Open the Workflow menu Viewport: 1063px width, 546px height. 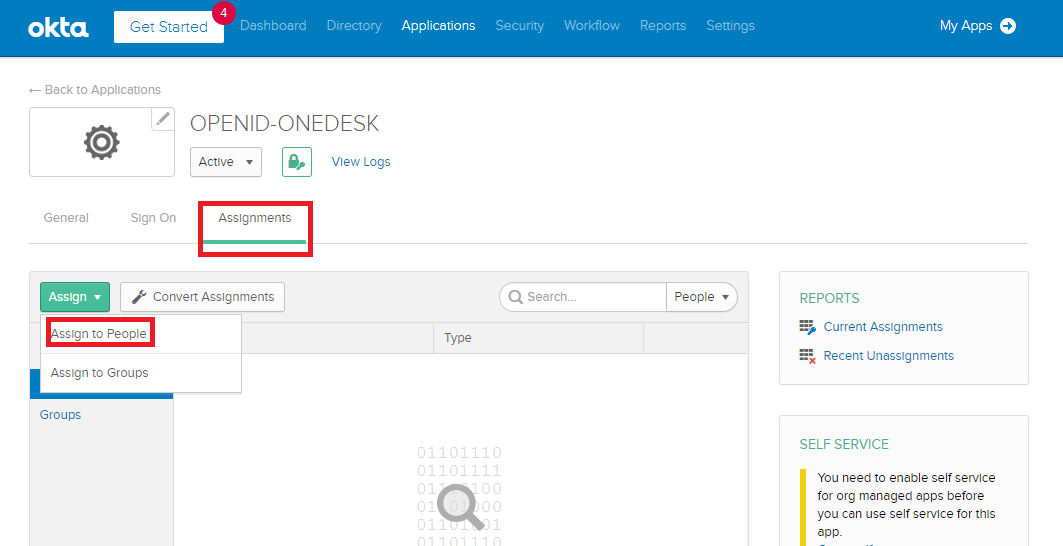[x=592, y=26]
